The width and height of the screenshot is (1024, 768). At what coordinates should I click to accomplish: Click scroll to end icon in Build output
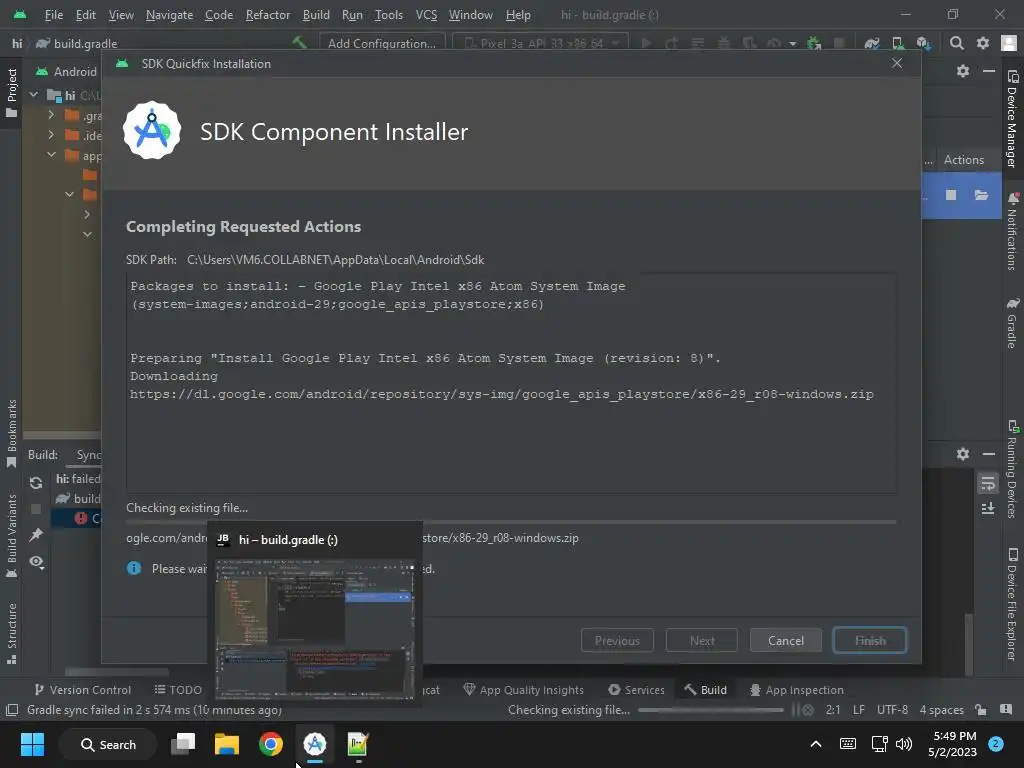point(987,508)
